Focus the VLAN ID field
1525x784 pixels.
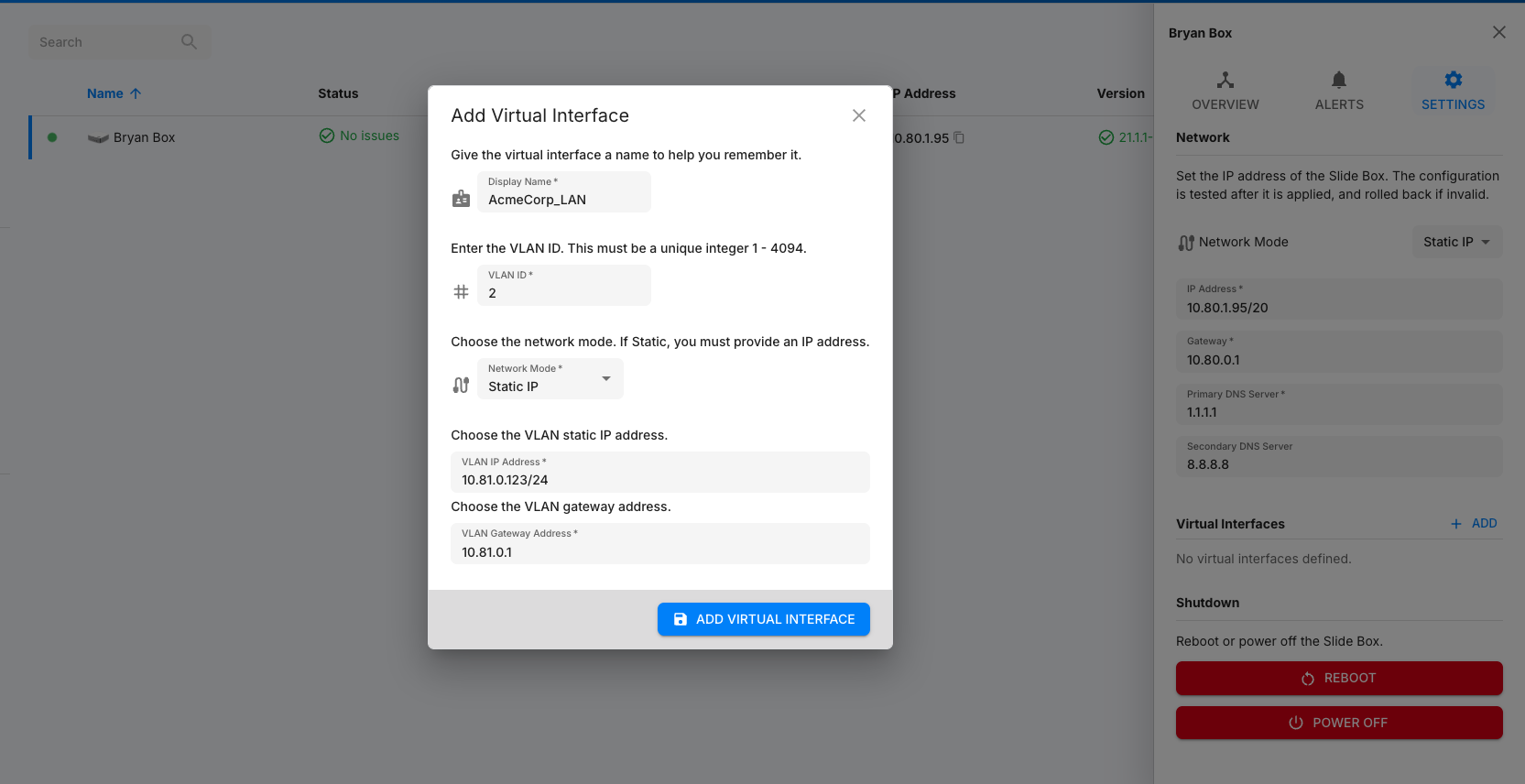(563, 293)
